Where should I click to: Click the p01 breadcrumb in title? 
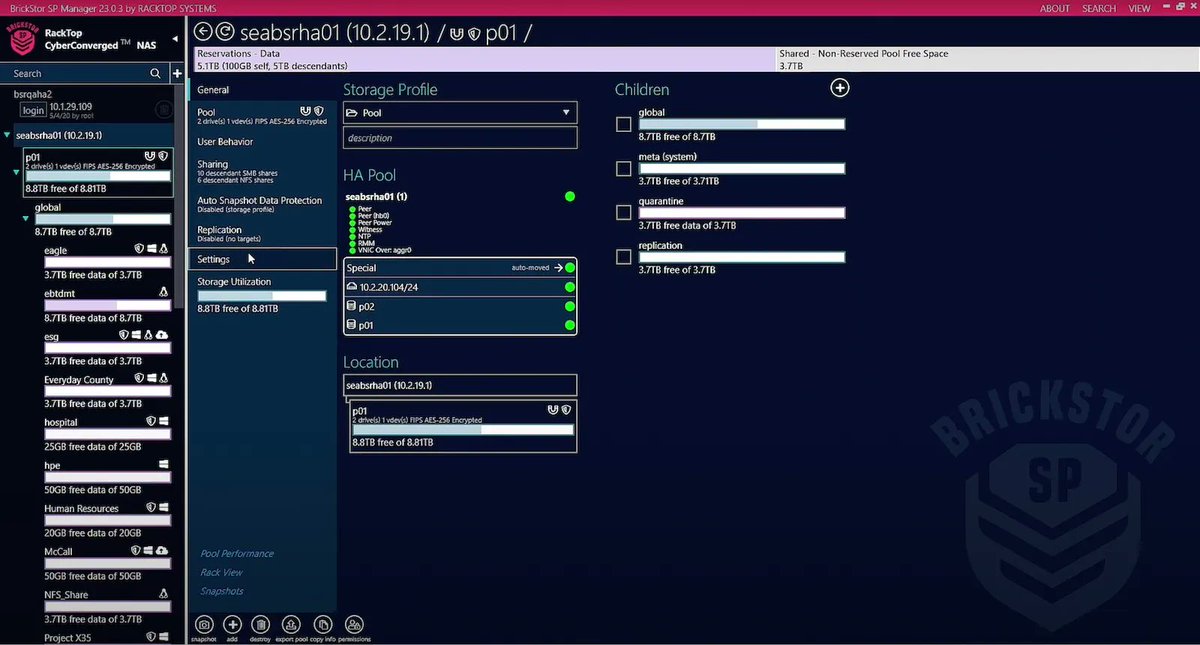(x=499, y=33)
